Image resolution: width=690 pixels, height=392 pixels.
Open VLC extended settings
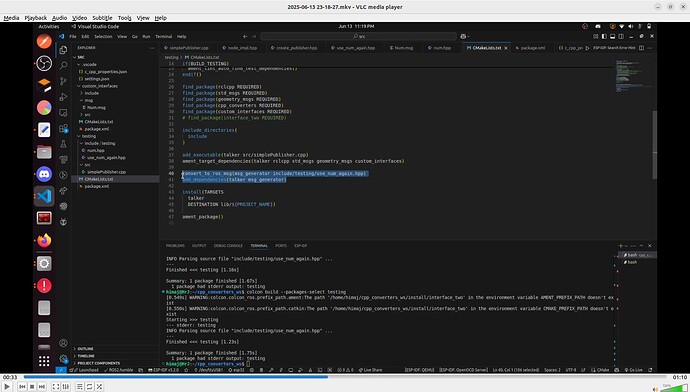[66, 386]
